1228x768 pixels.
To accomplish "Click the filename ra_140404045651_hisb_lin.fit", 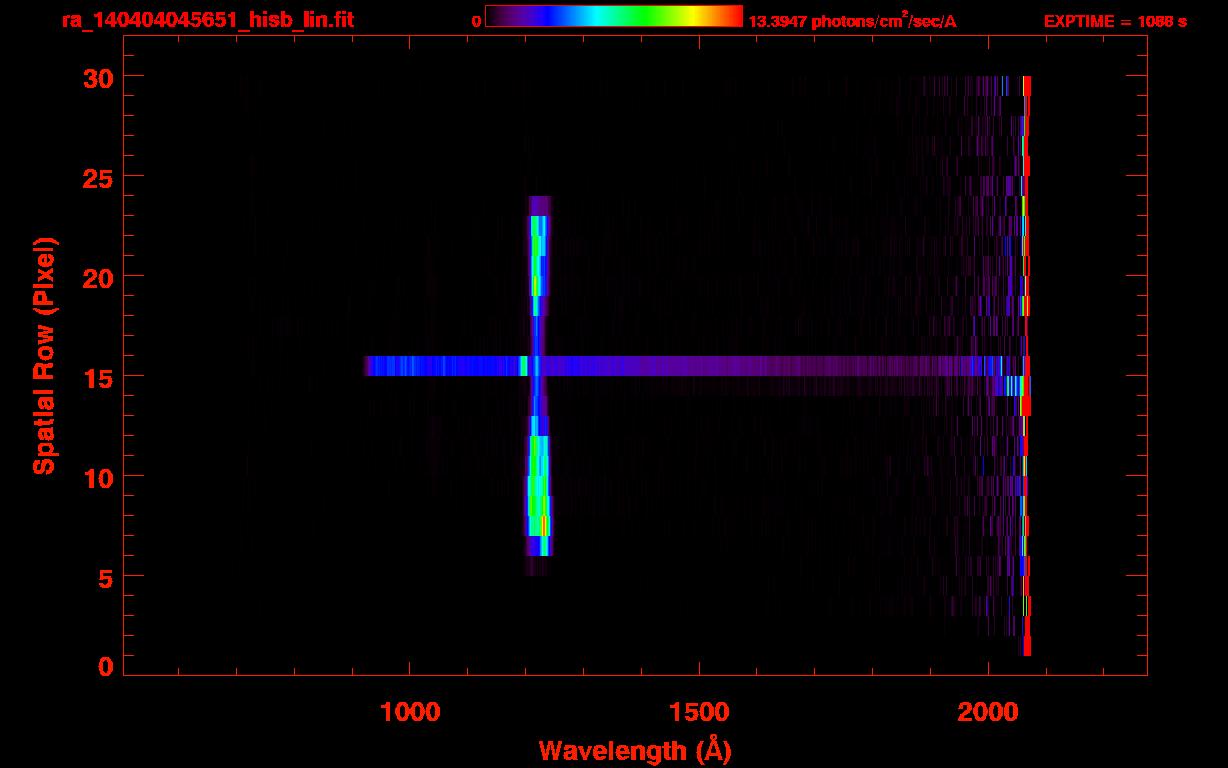I will (206, 20).
